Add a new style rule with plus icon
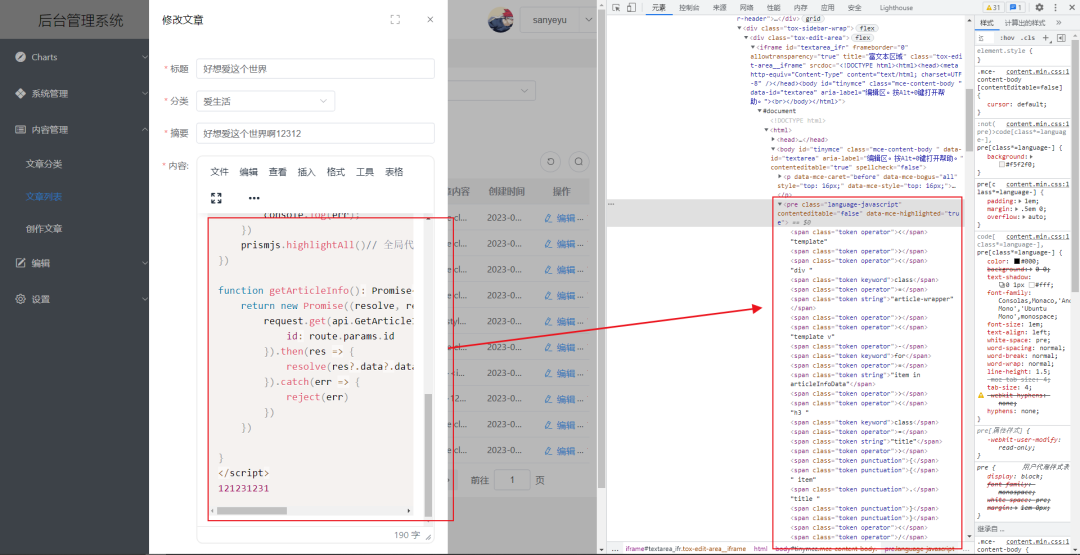The image size is (1080, 555). click(1046, 37)
